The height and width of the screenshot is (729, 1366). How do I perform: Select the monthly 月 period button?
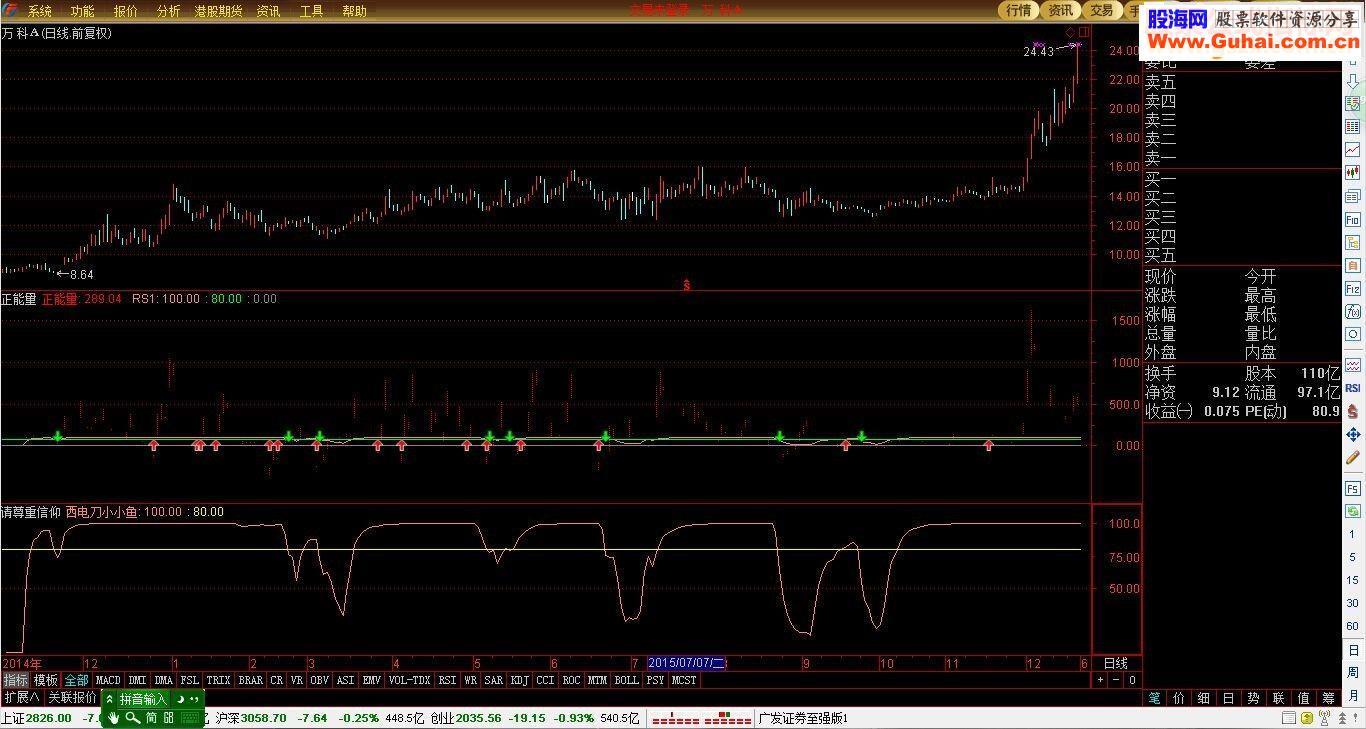tap(1352, 696)
